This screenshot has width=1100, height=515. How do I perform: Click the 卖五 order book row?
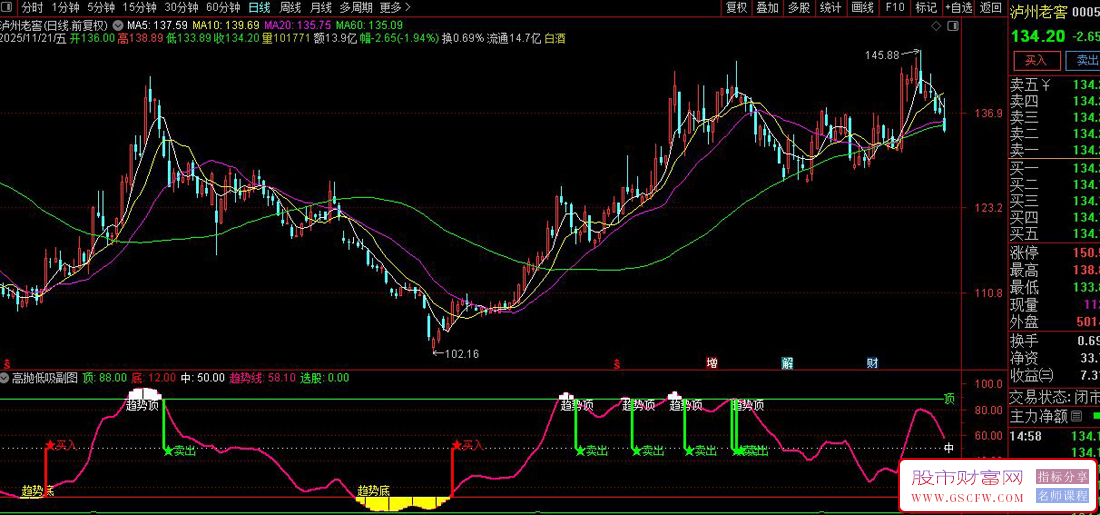[x=1054, y=86]
